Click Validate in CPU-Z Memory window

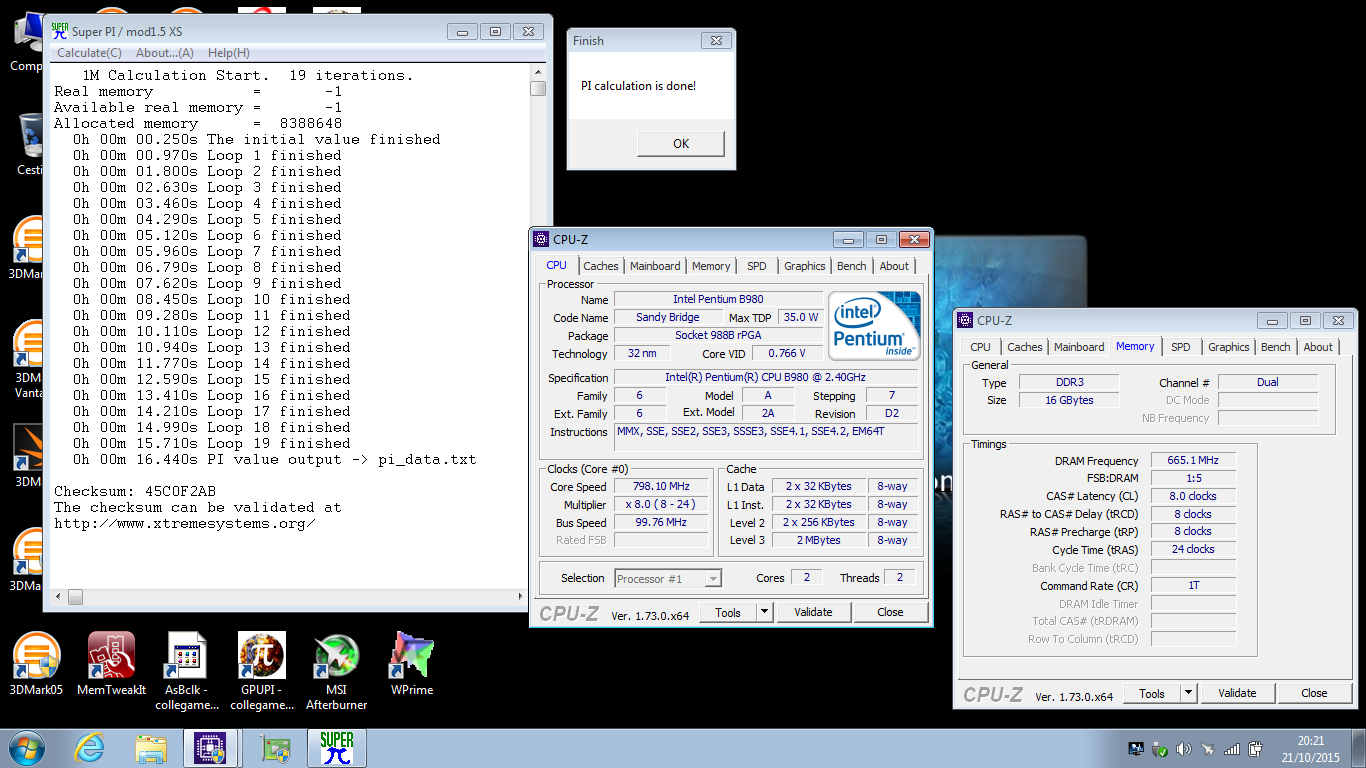(1237, 693)
